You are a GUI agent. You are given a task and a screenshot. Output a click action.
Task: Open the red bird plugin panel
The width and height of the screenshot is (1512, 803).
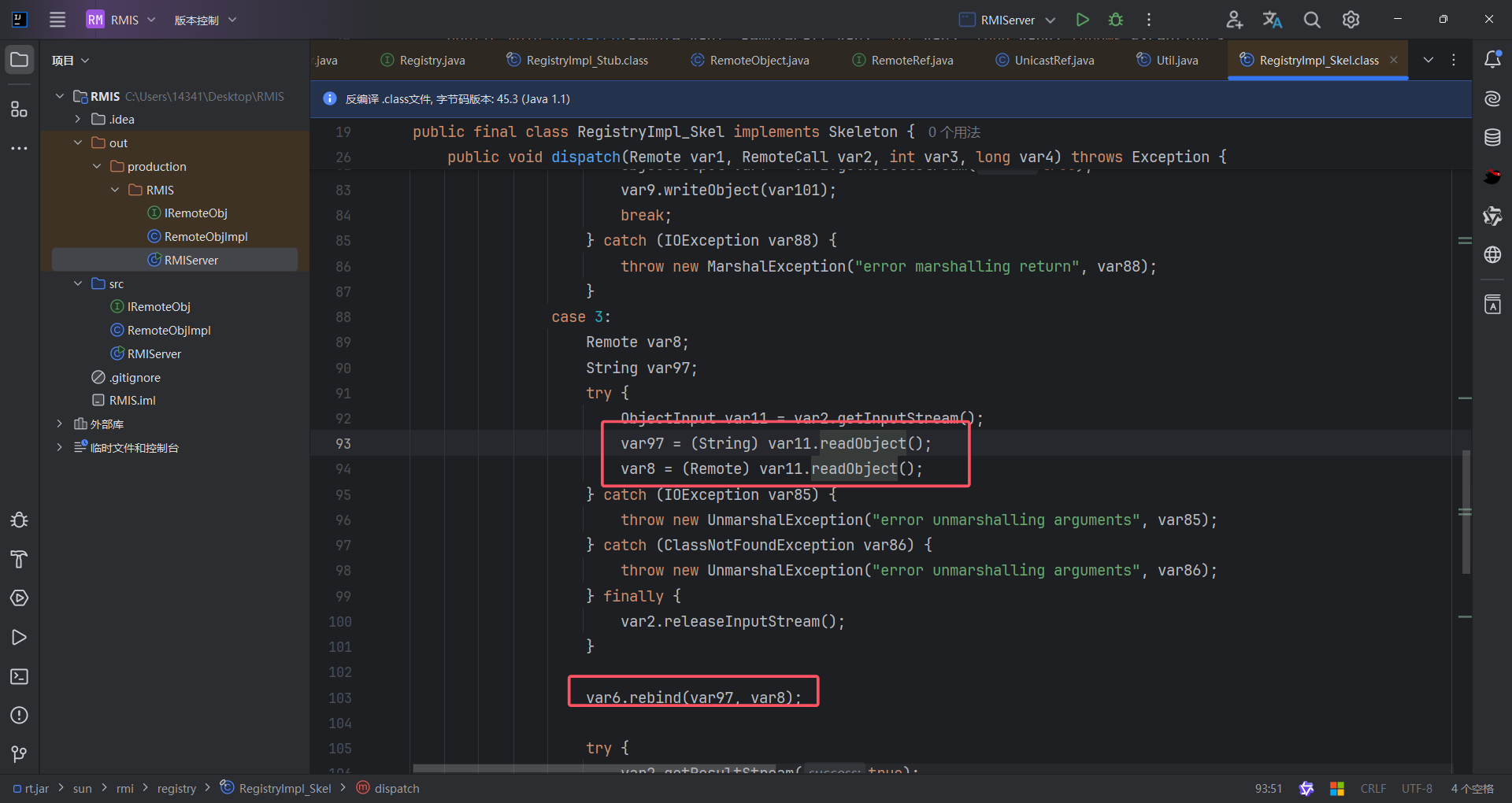pyautogui.click(x=1492, y=176)
